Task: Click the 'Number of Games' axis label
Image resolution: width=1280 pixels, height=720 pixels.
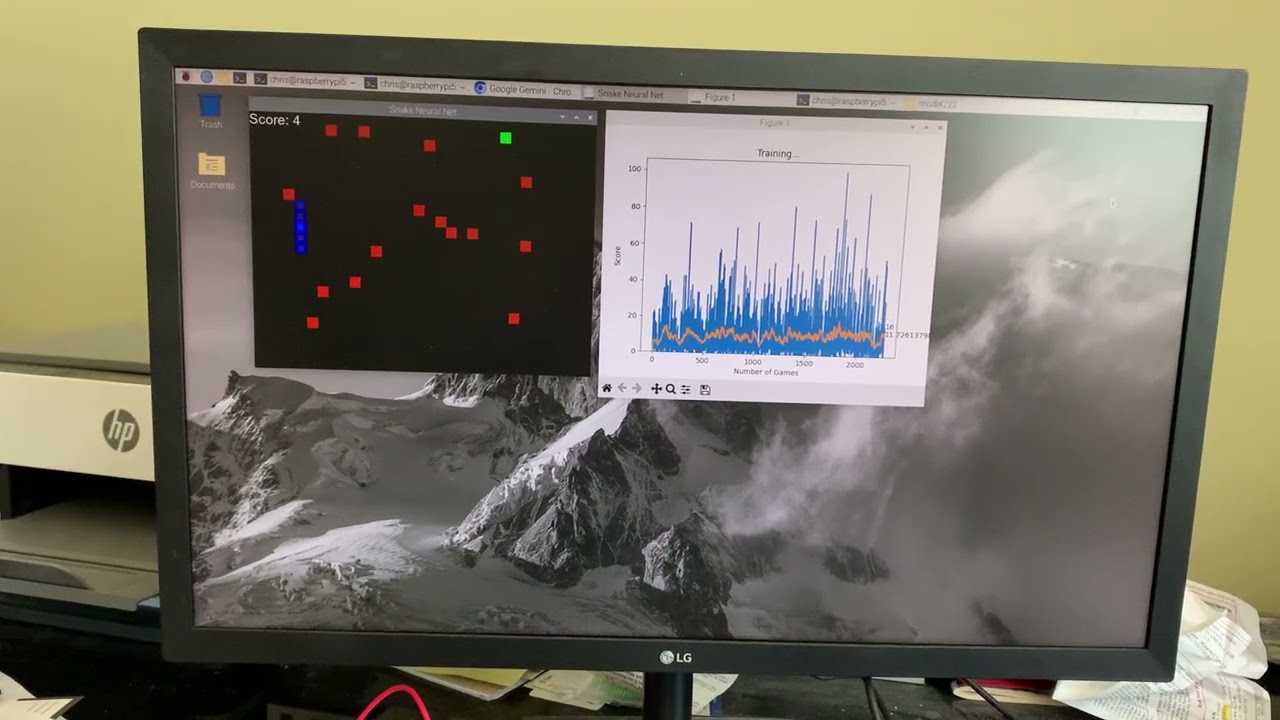Action: click(x=765, y=372)
